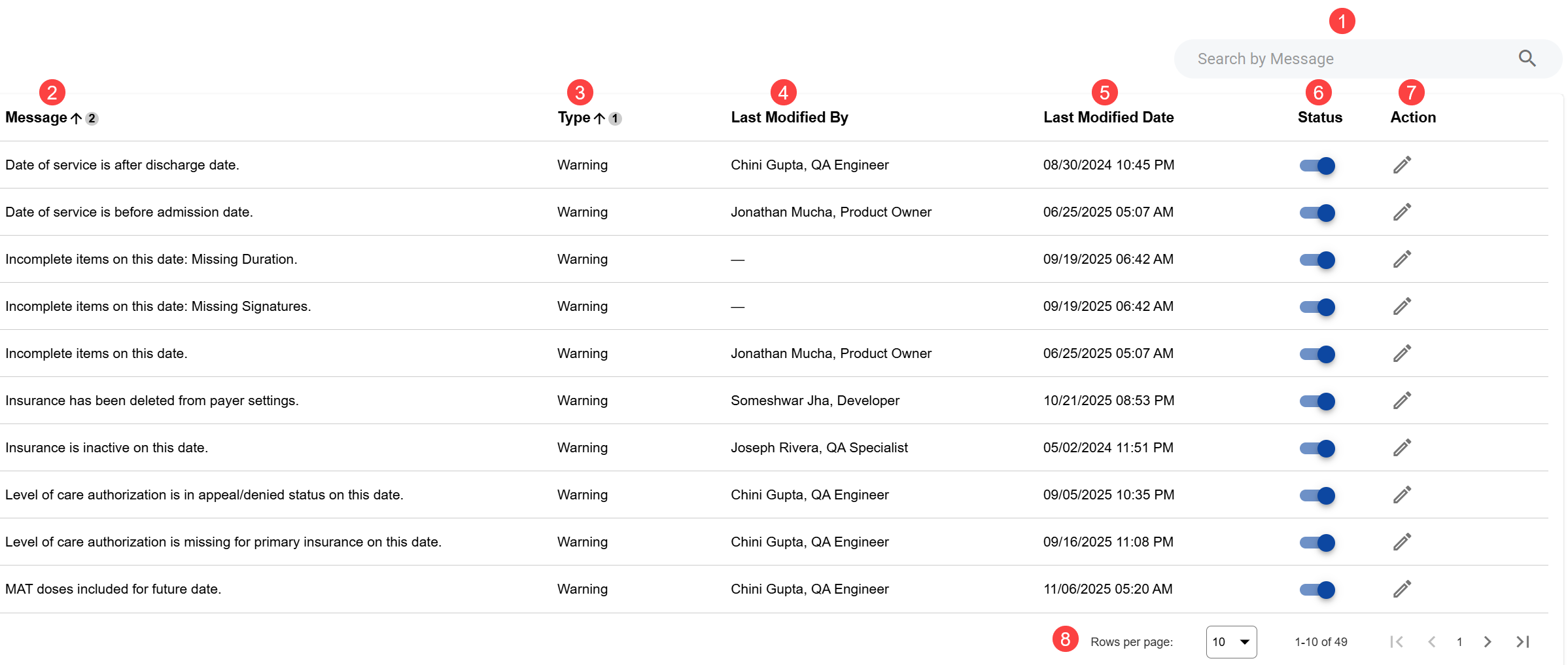Click the sort arrow beside Message header
1568x665 pixels.
coord(77,118)
